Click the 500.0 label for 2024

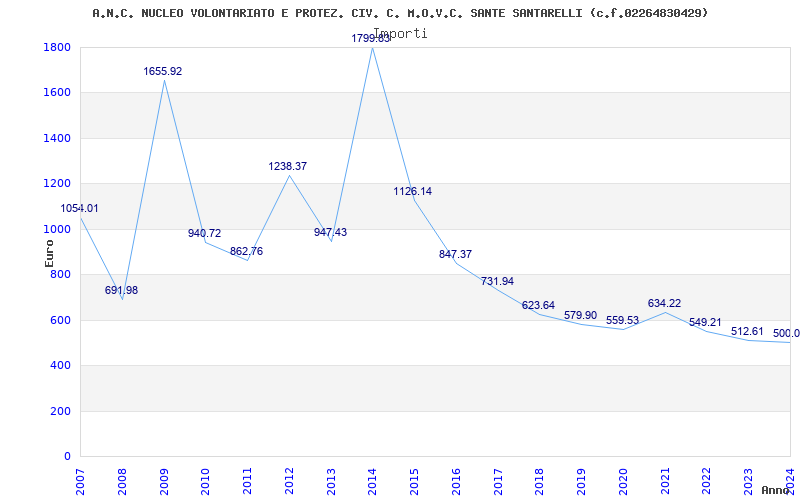tap(786, 334)
